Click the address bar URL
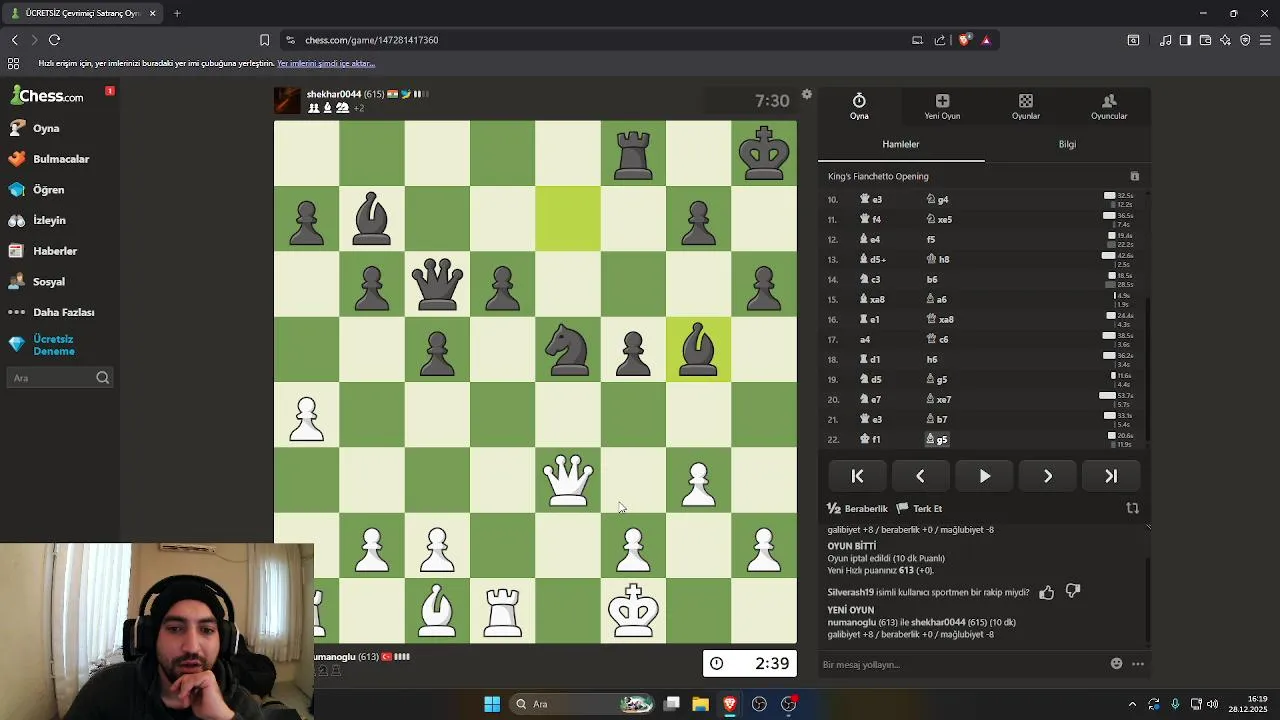This screenshot has width=1280, height=720. click(x=372, y=40)
